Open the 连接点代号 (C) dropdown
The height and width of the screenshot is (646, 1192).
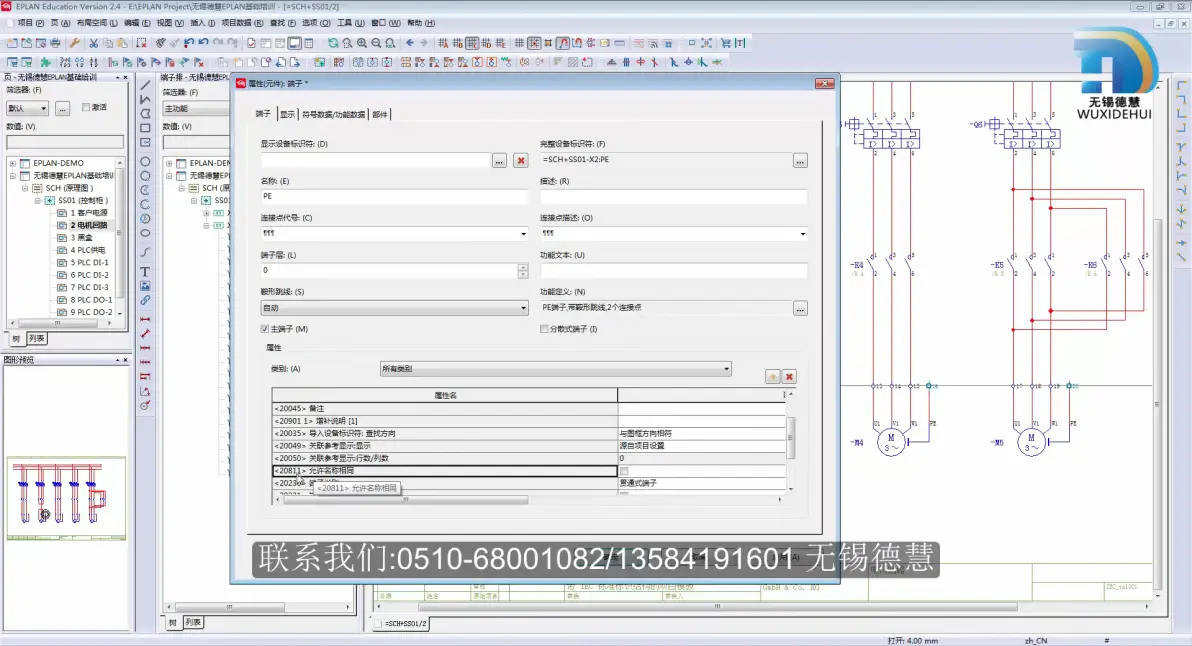click(x=523, y=233)
